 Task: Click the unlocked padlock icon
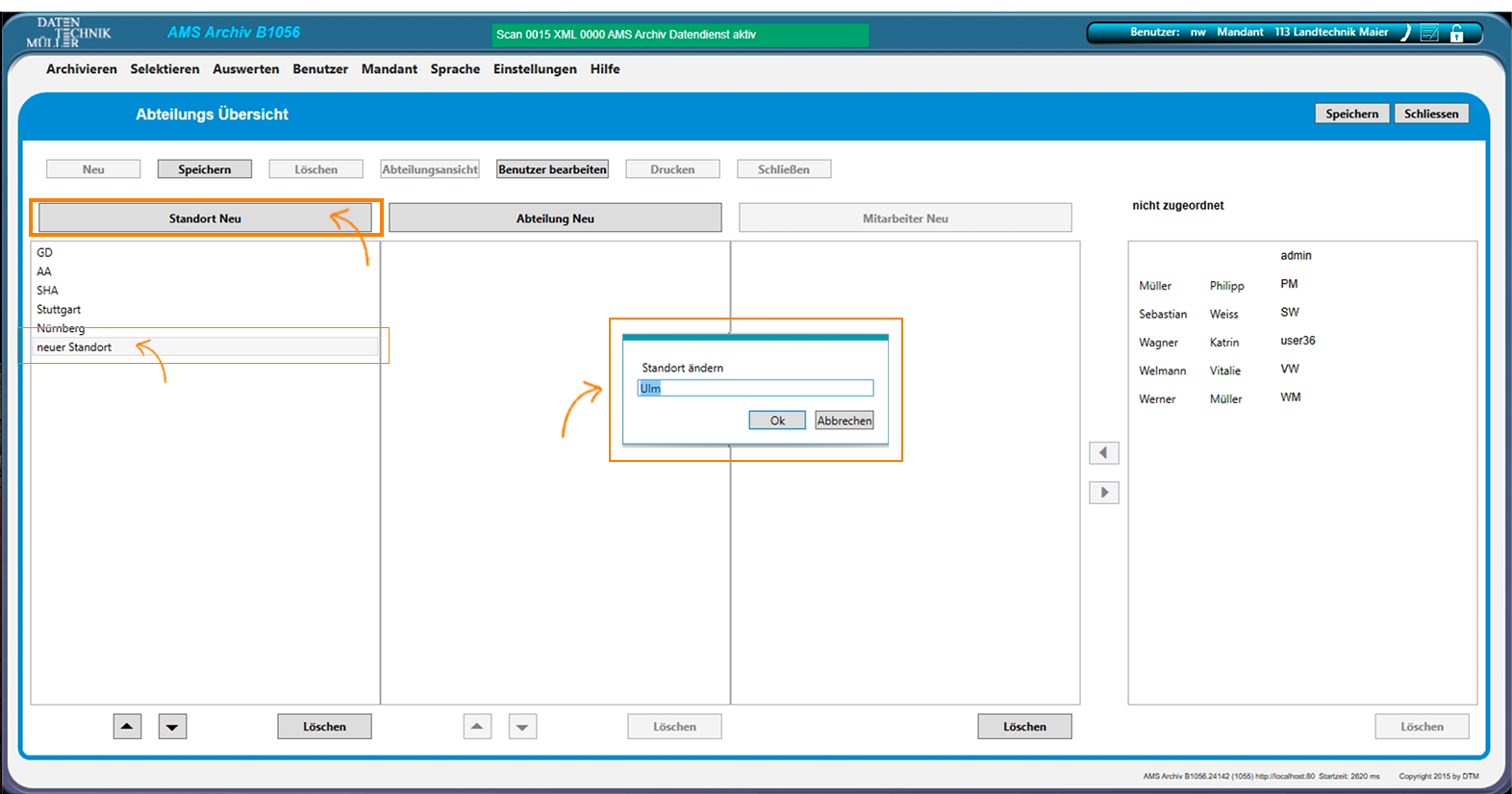pos(1457,34)
